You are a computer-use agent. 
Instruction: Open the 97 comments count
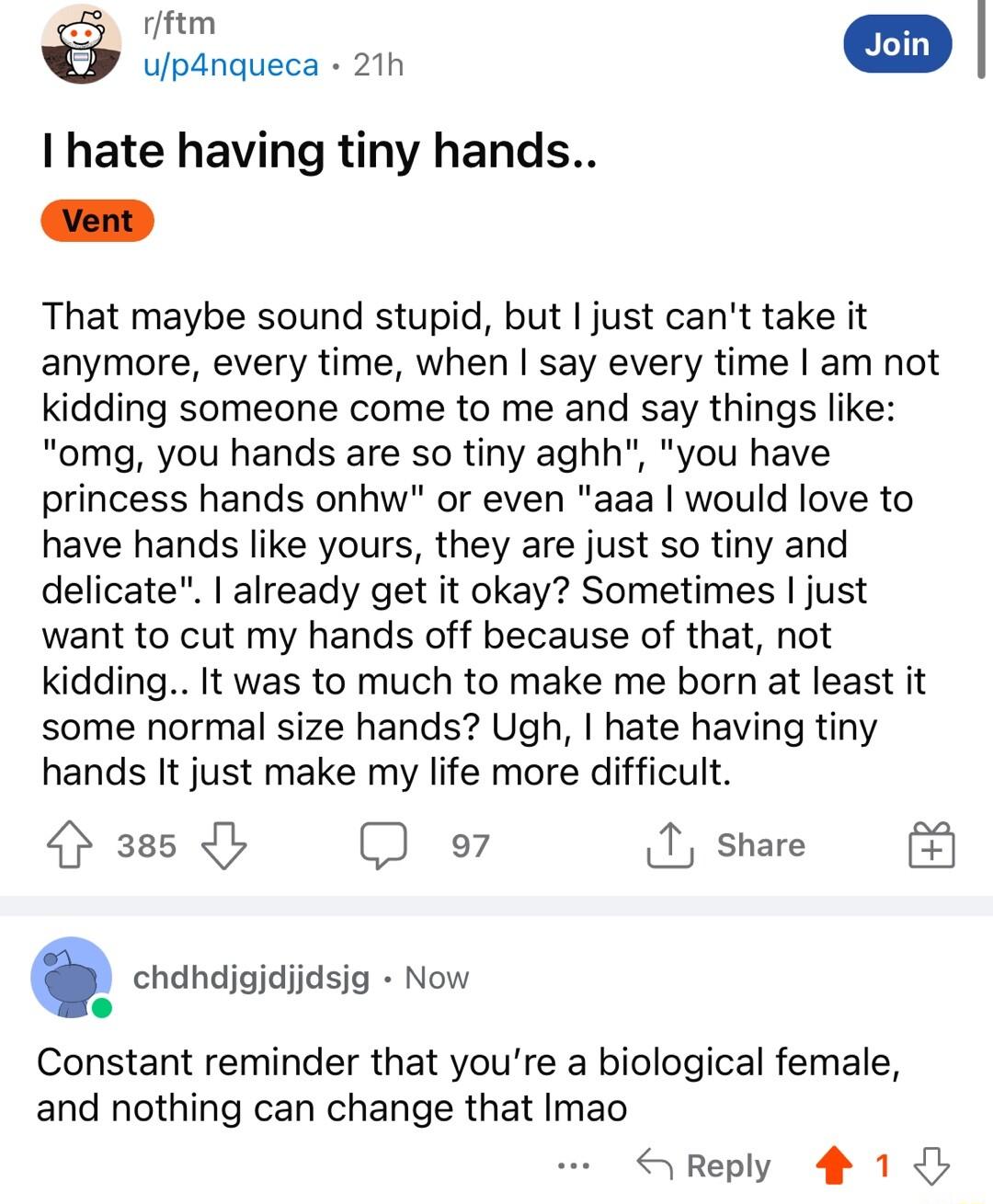(x=470, y=845)
